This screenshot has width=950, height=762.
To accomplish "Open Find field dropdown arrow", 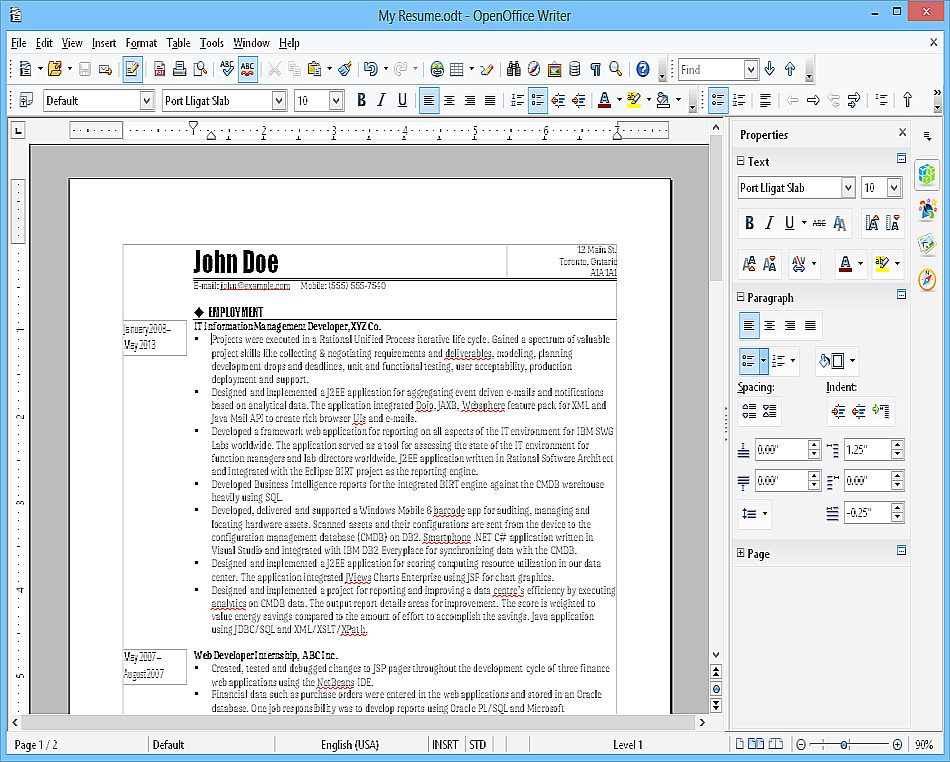I will coord(751,69).
